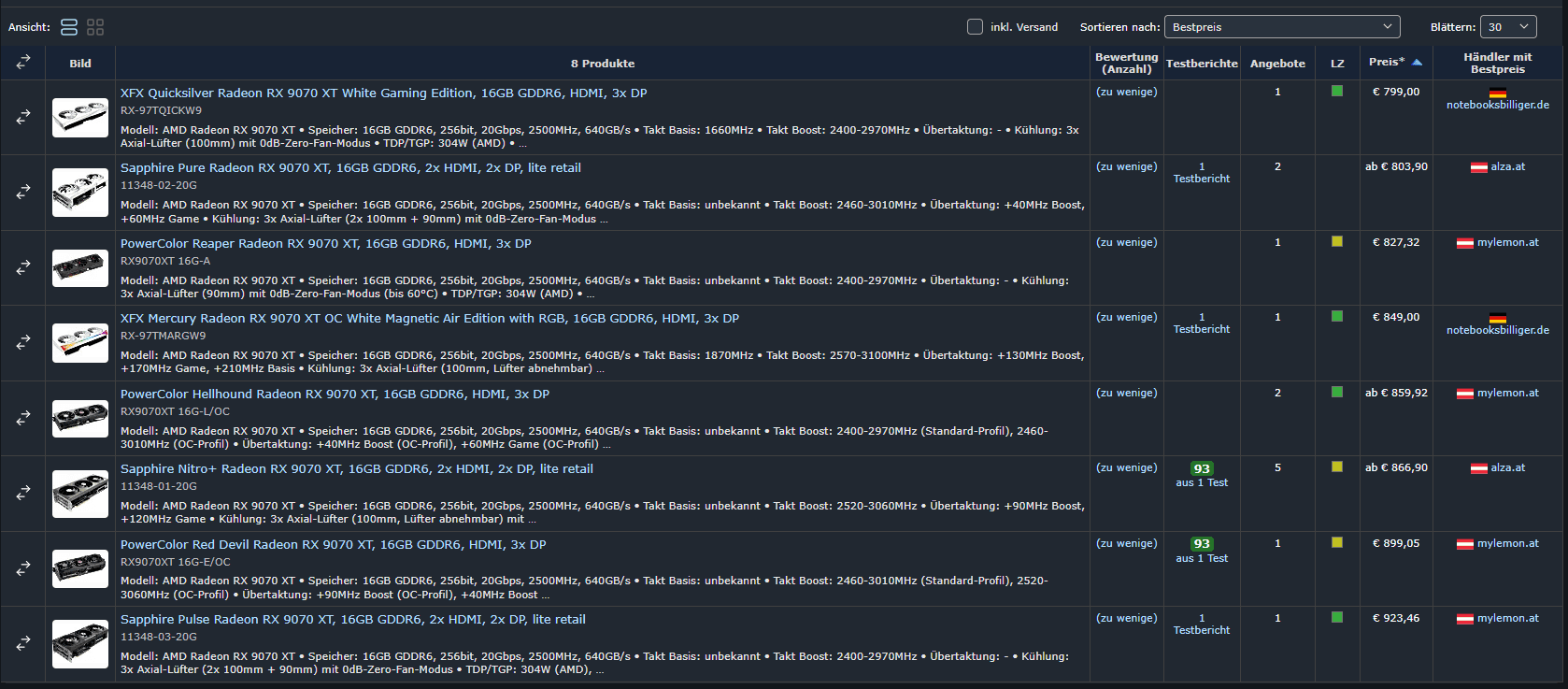The width and height of the screenshot is (1568, 689).
Task: Toggle inkl. Versand checkbox
Action: point(975,27)
